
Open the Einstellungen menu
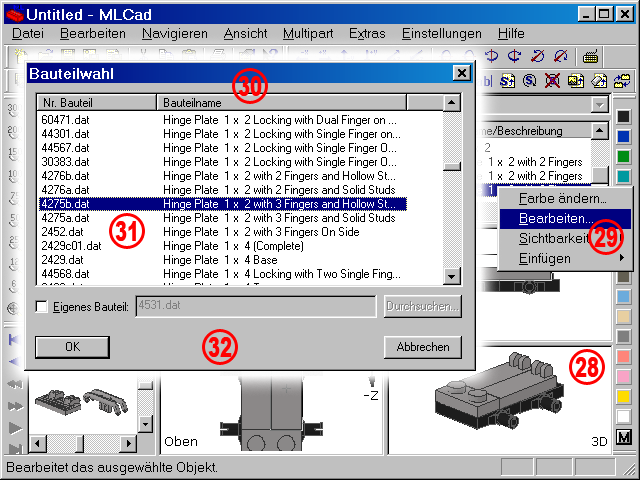(x=442, y=33)
